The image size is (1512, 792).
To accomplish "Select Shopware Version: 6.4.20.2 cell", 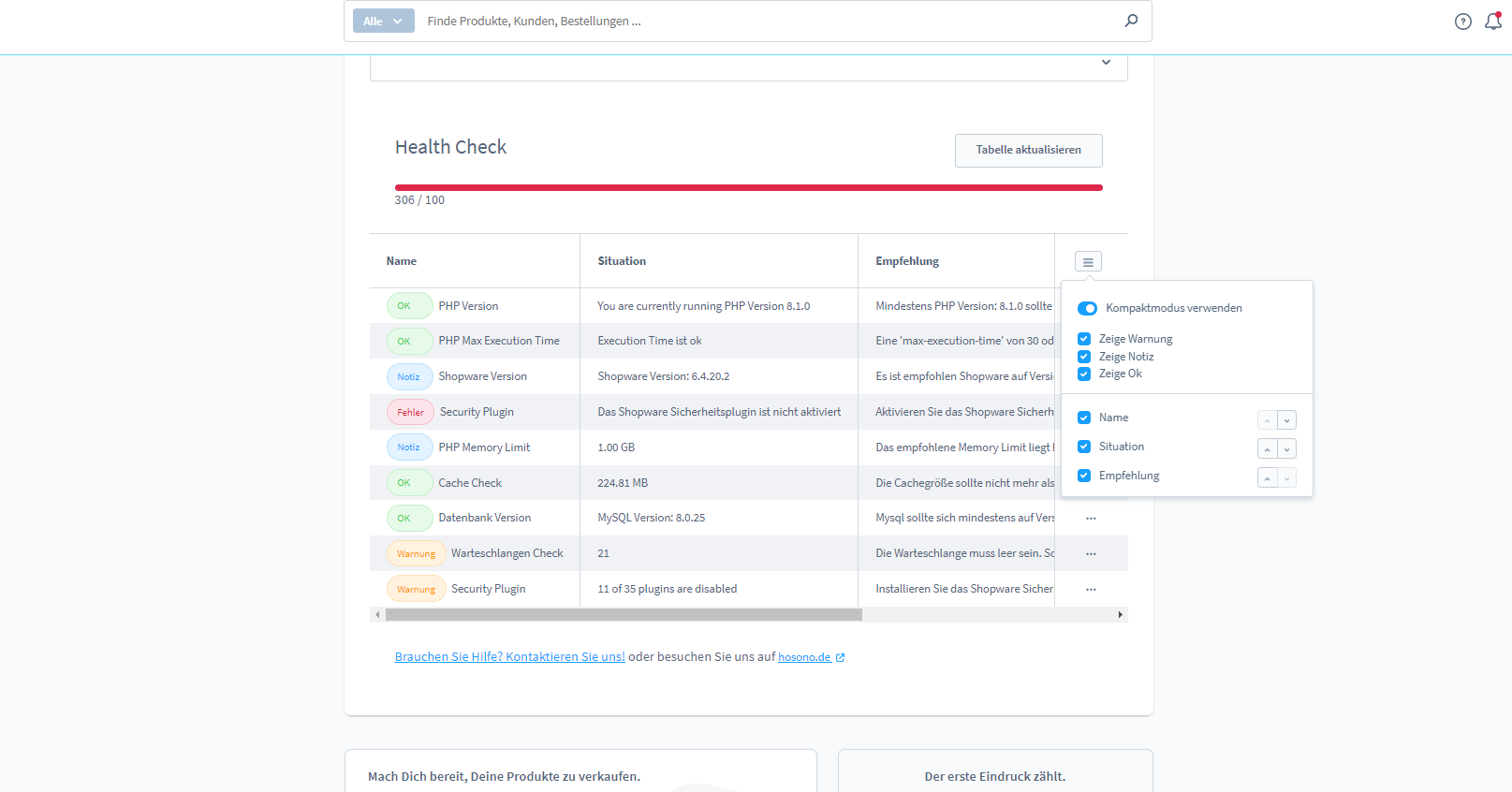I will (664, 376).
